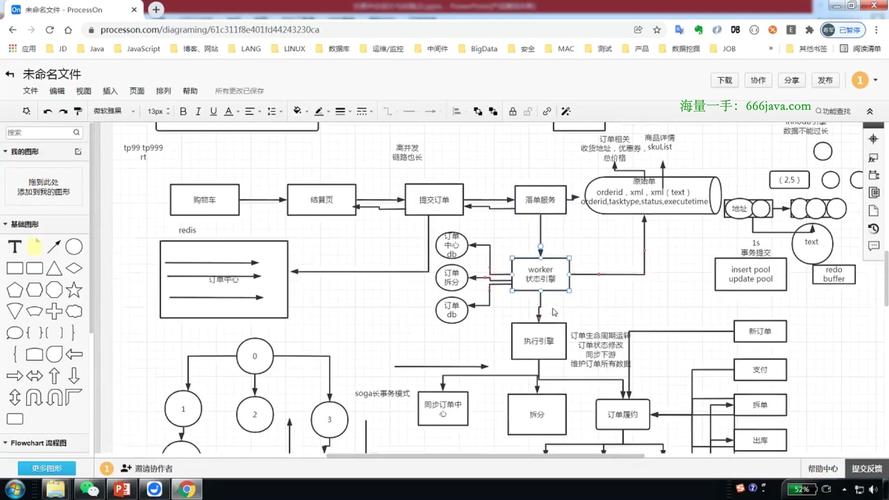Click the format painter brush icon
The image size is (889, 500).
tap(79, 111)
